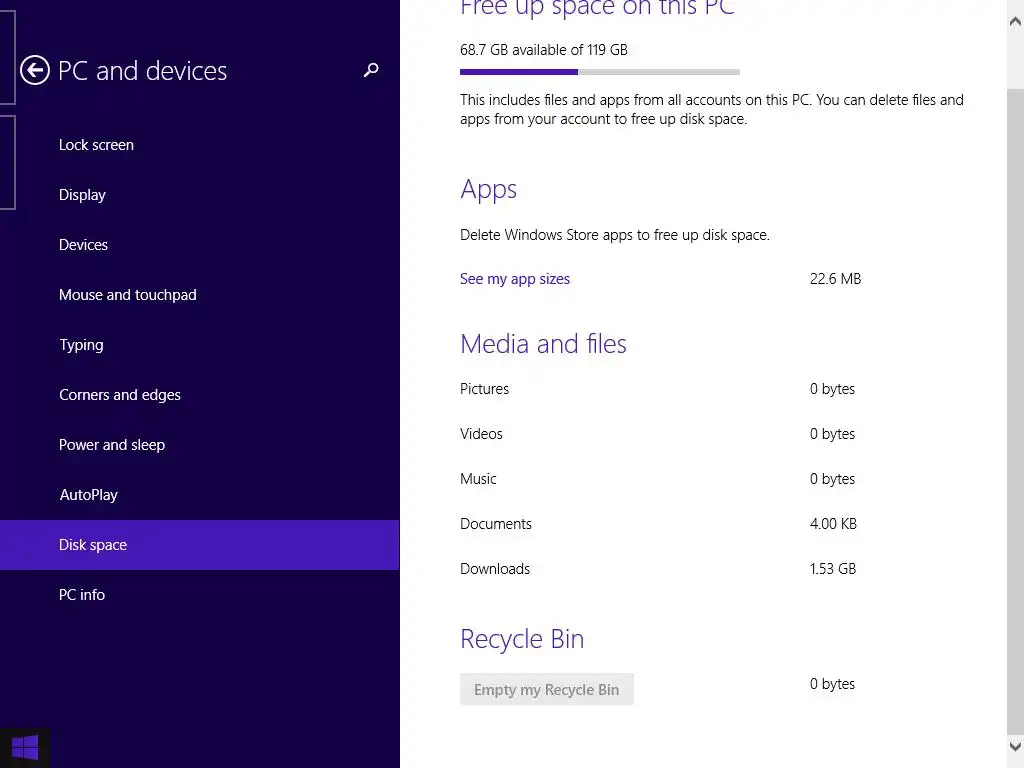This screenshot has height=768, width=1024.
Task: Click the Media and files heading
Action: point(543,344)
